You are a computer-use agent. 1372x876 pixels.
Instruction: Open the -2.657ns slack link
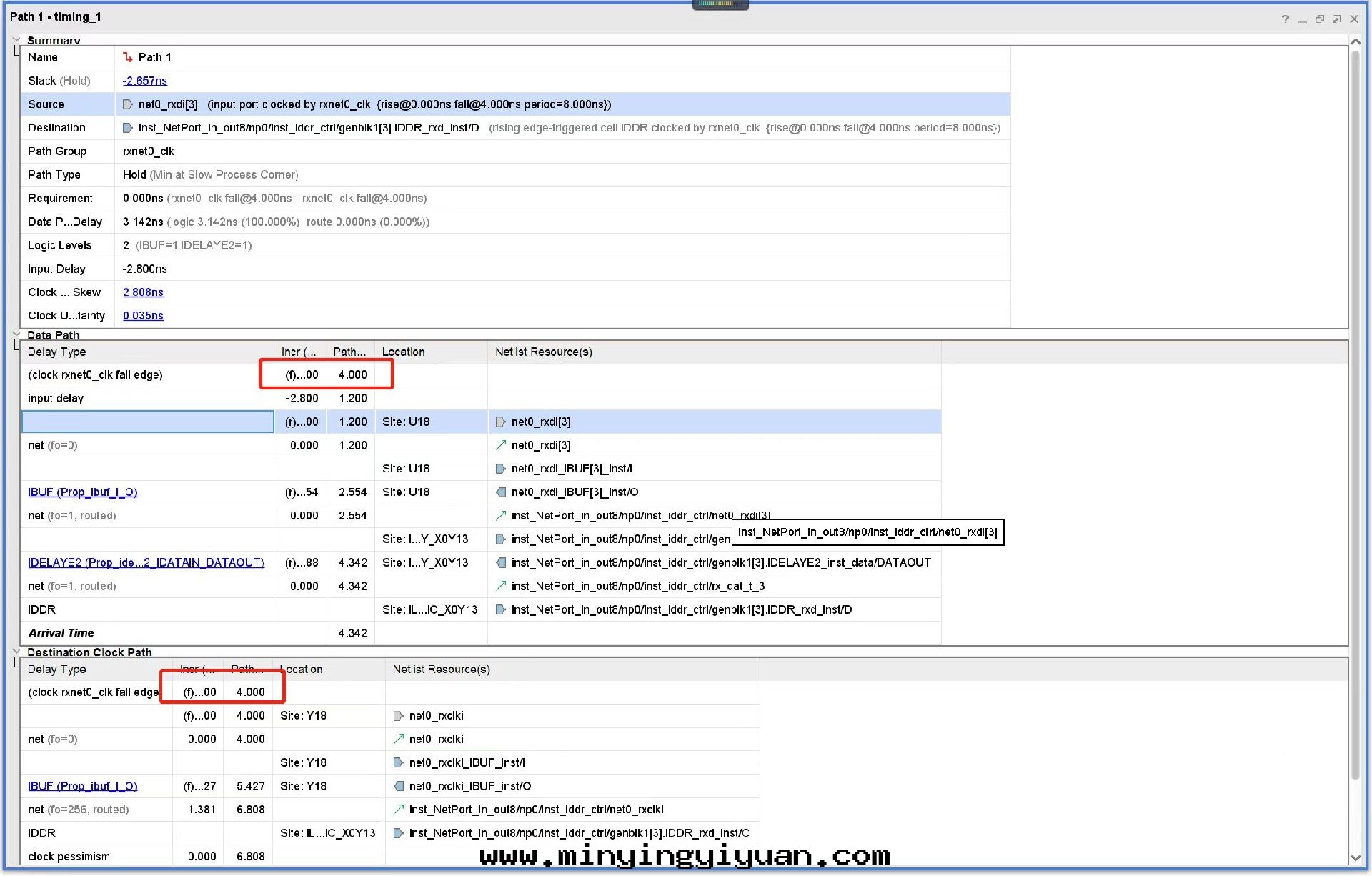pyautogui.click(x=144, y=81)
